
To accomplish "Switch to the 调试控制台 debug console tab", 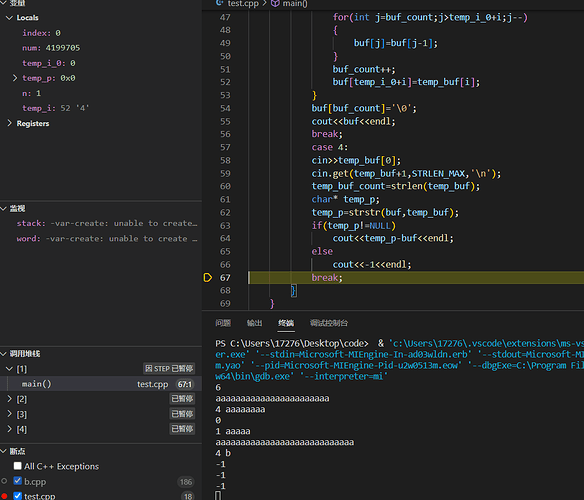I will pos(329,323).
